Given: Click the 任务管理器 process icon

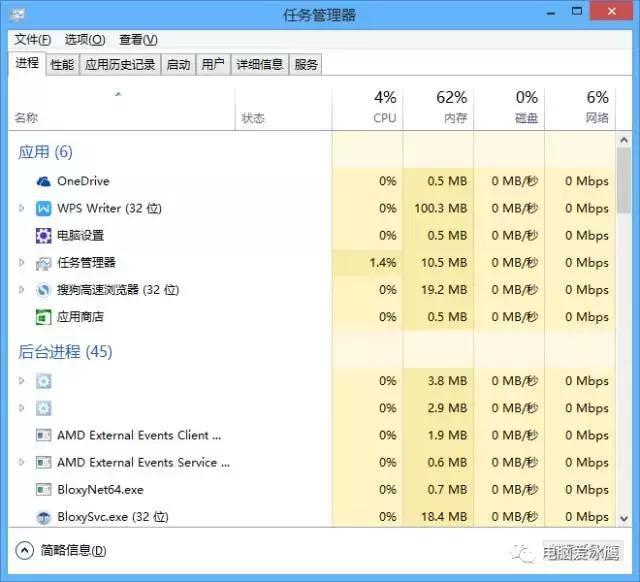Looking at the screenshot, I should (43, 263).
